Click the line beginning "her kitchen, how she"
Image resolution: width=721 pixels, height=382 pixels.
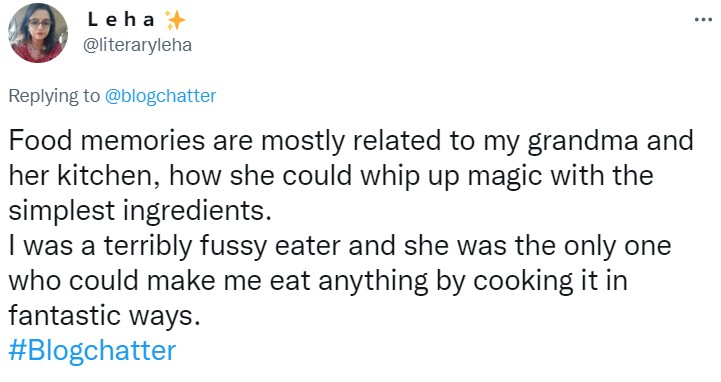[x=331, y=176]
